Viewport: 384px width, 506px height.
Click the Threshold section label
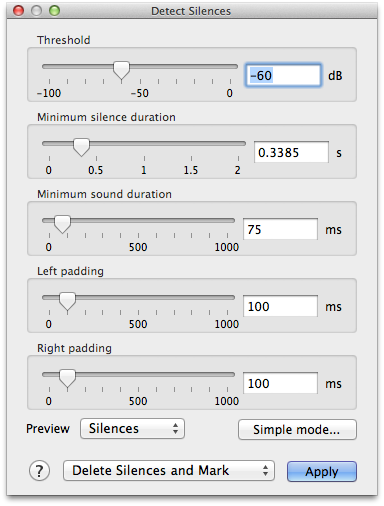(64, 40)
